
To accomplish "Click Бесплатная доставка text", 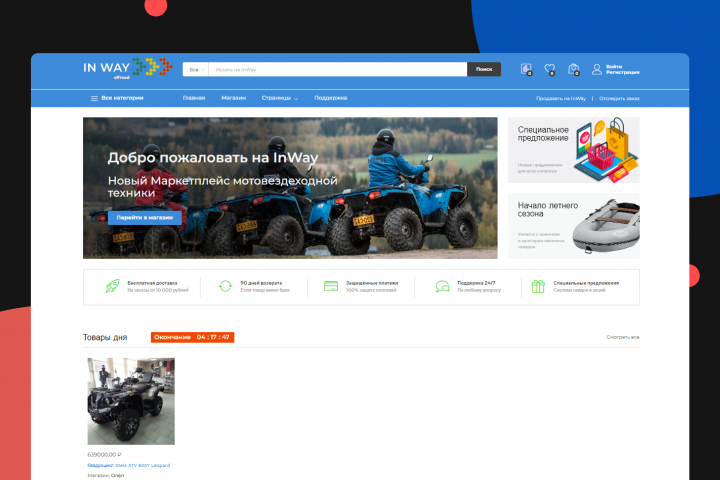I will click(x=152, y=283).
